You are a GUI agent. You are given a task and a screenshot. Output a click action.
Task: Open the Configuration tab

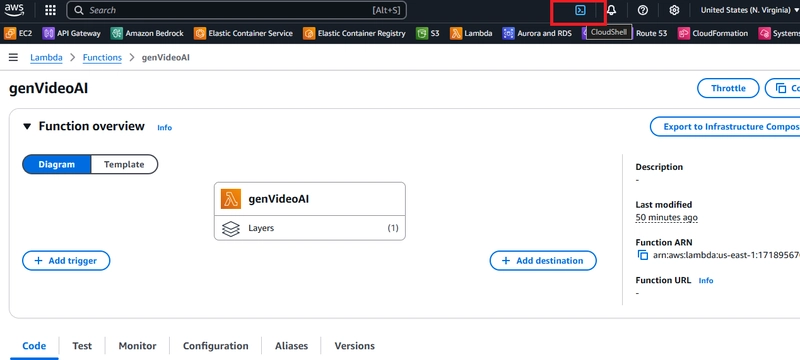coord(216,346)
